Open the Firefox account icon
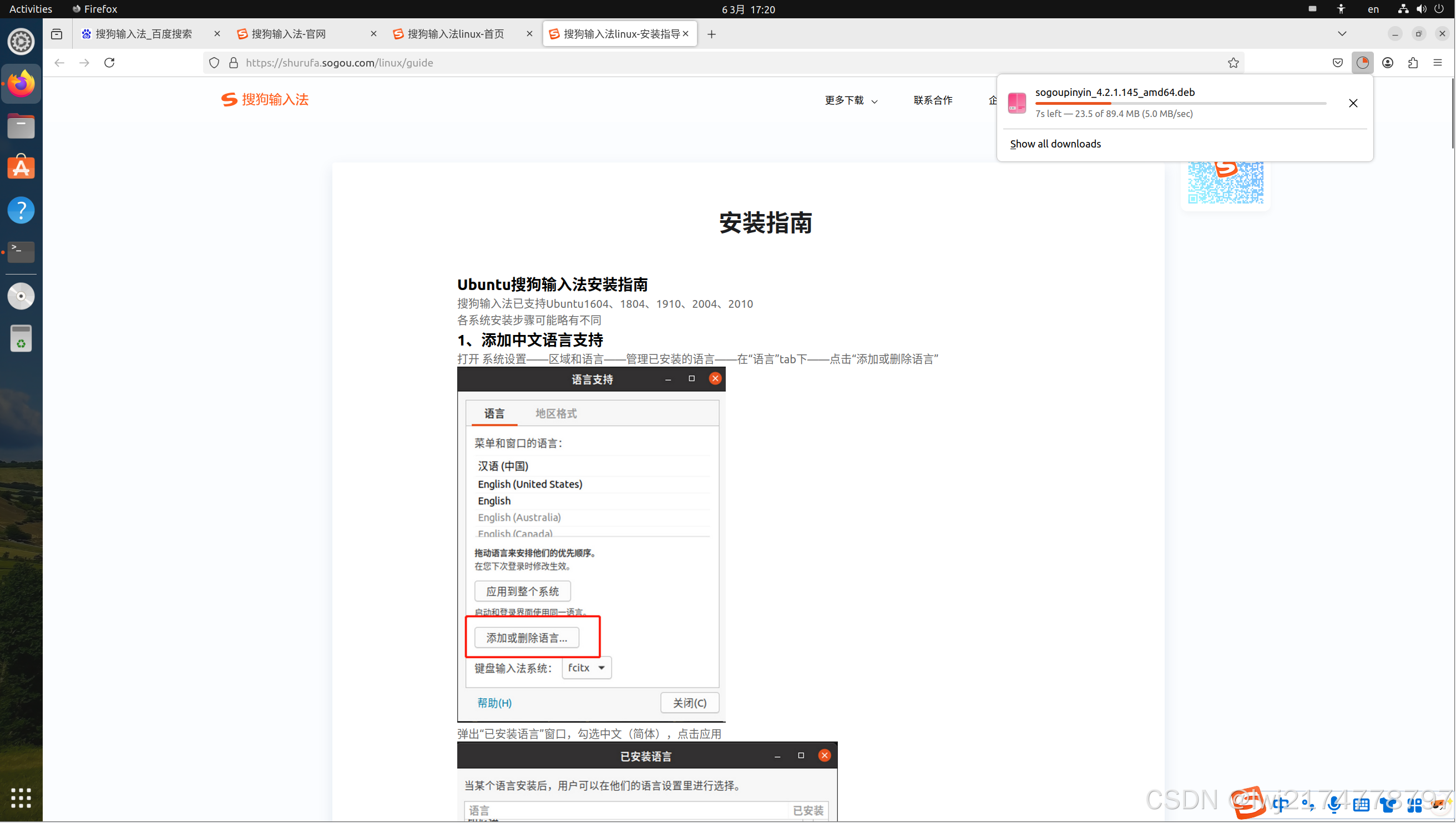The width and height of the screenshot is (1456, 823). 1388,63
